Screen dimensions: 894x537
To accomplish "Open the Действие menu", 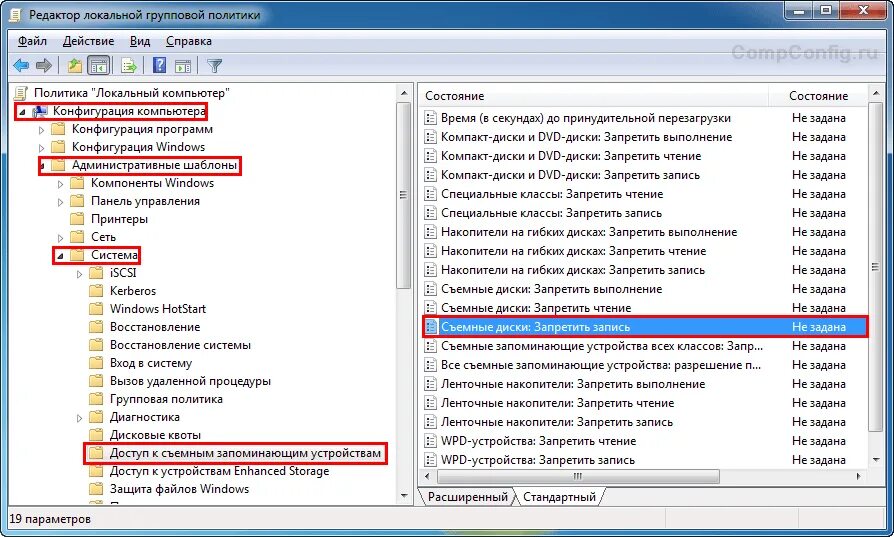I will coord(88,41).
